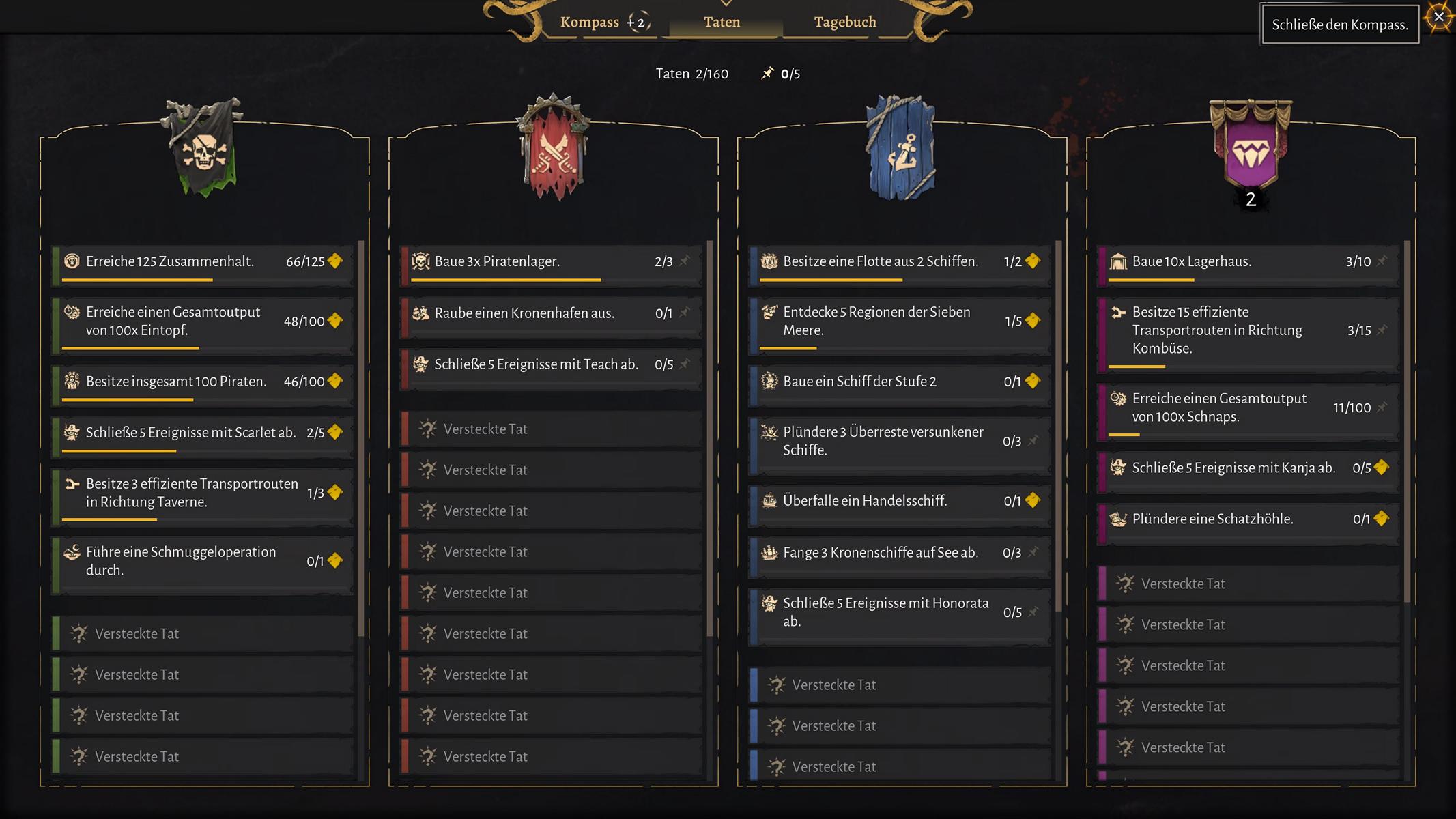This screenshot has width=1456, height=819.
Task: Click the Lagerhaus building icon
Action: 1118,261
